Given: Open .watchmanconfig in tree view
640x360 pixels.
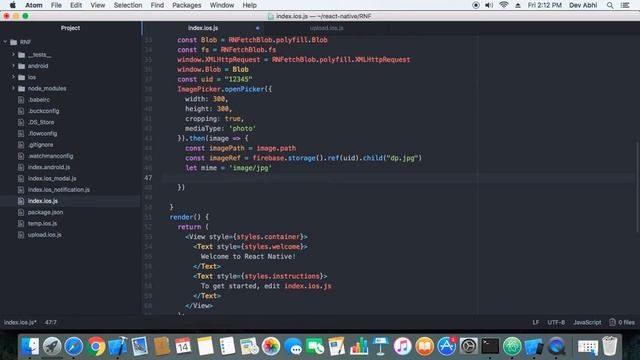Looking at the screenshot, I should click(51, 156).
